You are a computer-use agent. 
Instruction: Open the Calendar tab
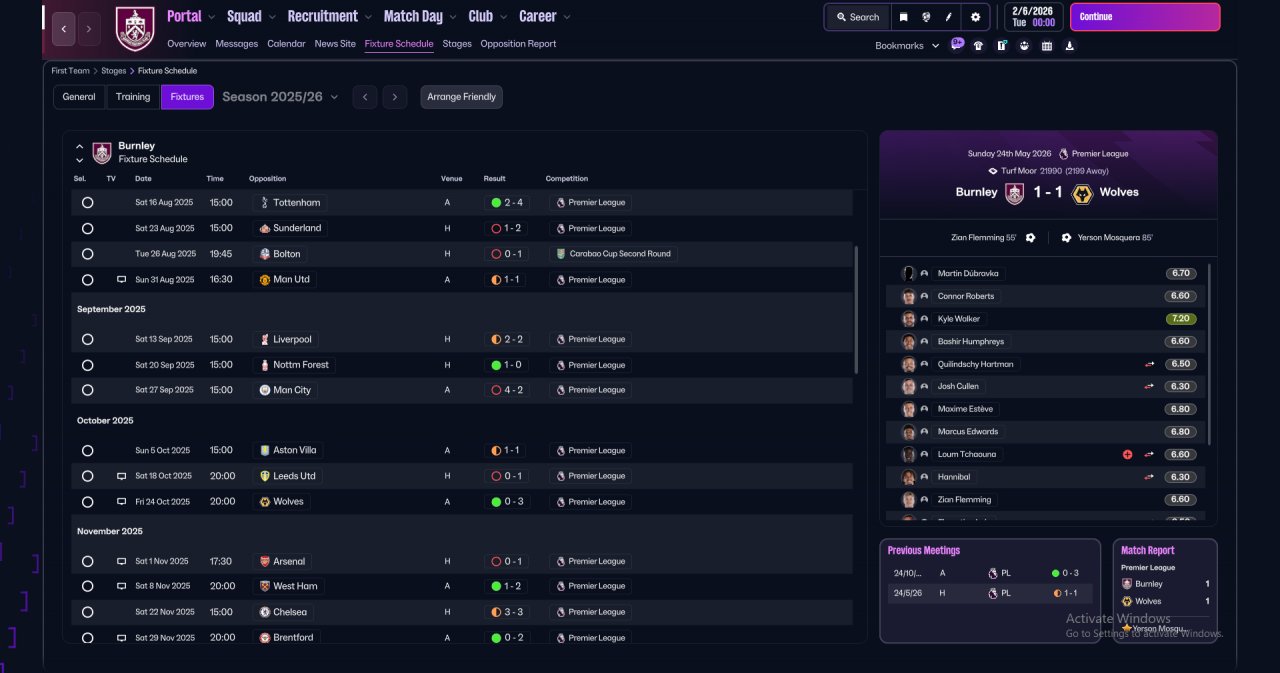(x=287, y=44)
